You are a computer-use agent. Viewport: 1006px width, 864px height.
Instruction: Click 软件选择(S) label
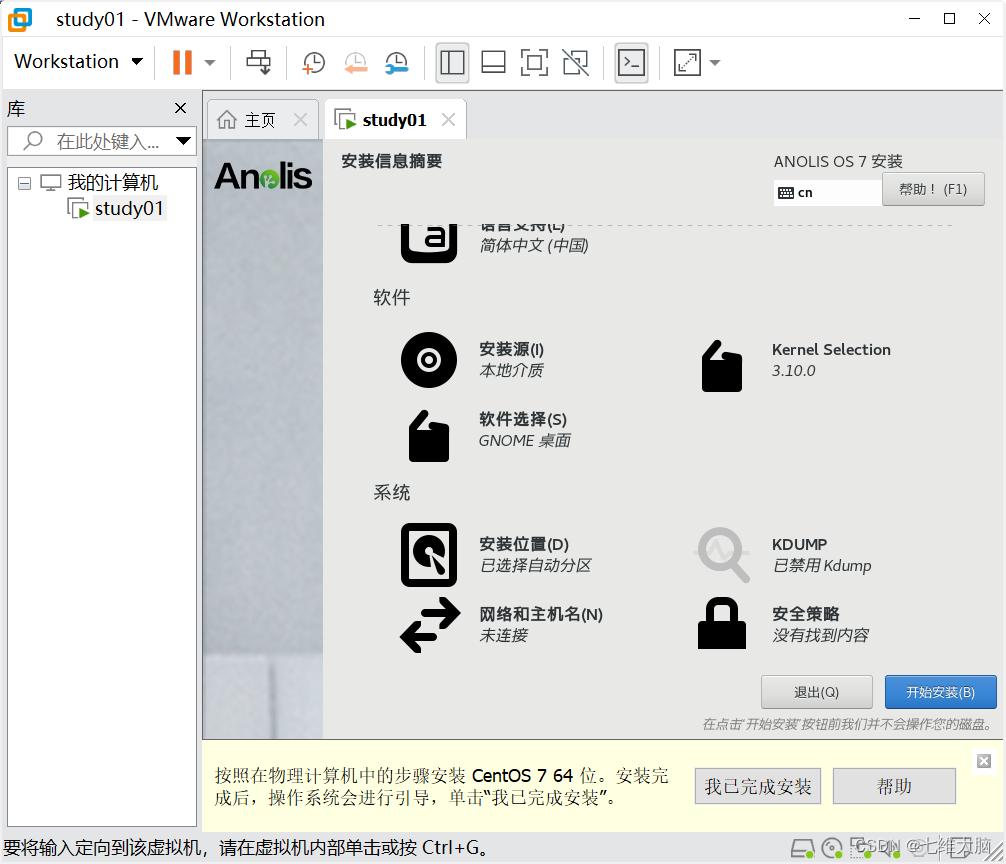[x=523, y=419]
